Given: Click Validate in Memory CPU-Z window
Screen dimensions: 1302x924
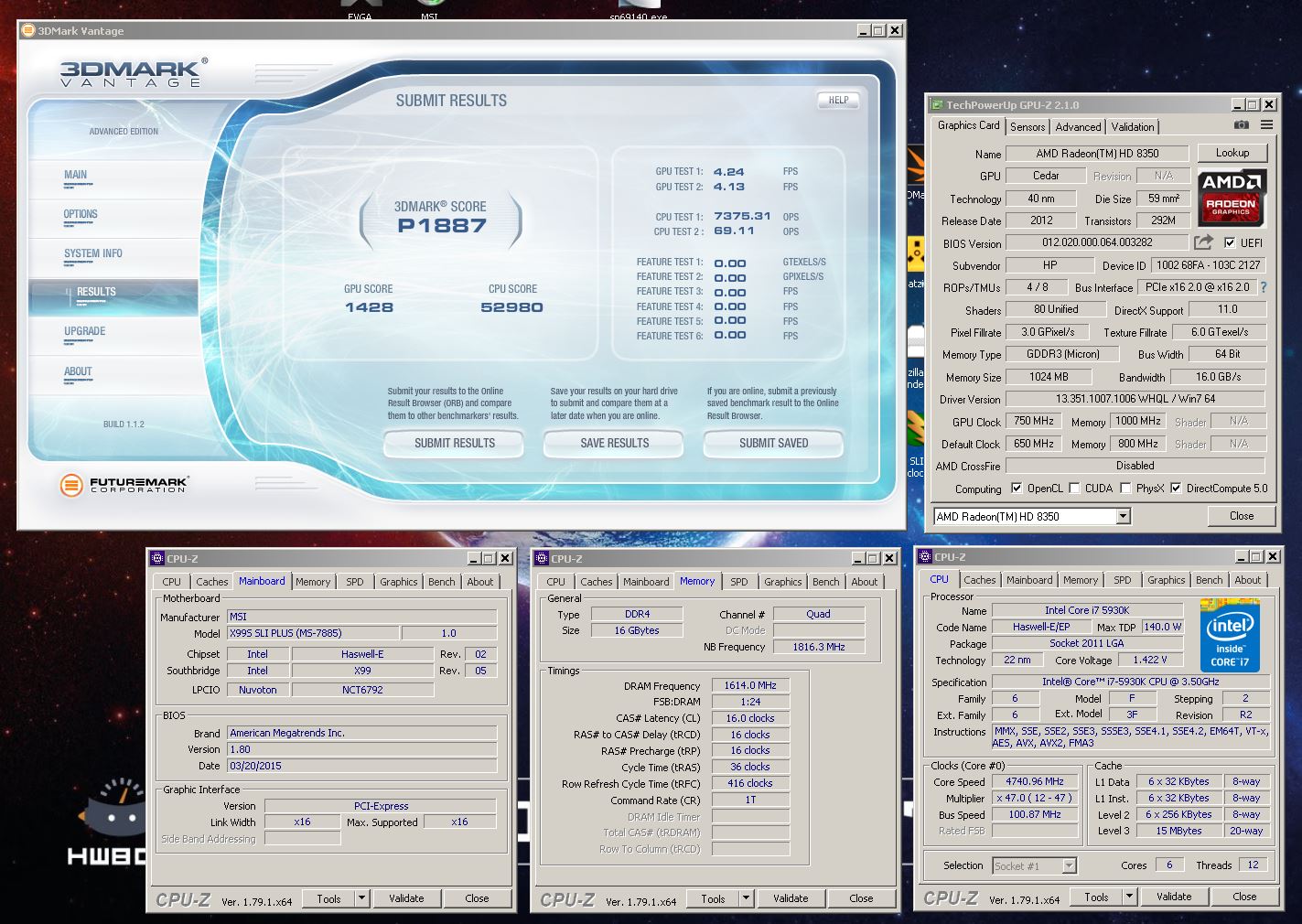Looking at the screenshot, I should [x=791, y=898].
